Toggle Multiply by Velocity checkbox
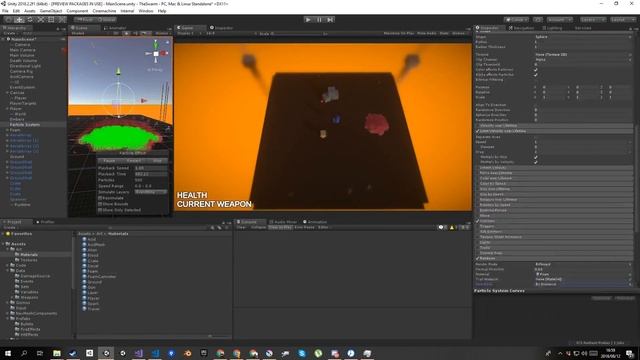 pyautogui.click(x=536, y=162)
